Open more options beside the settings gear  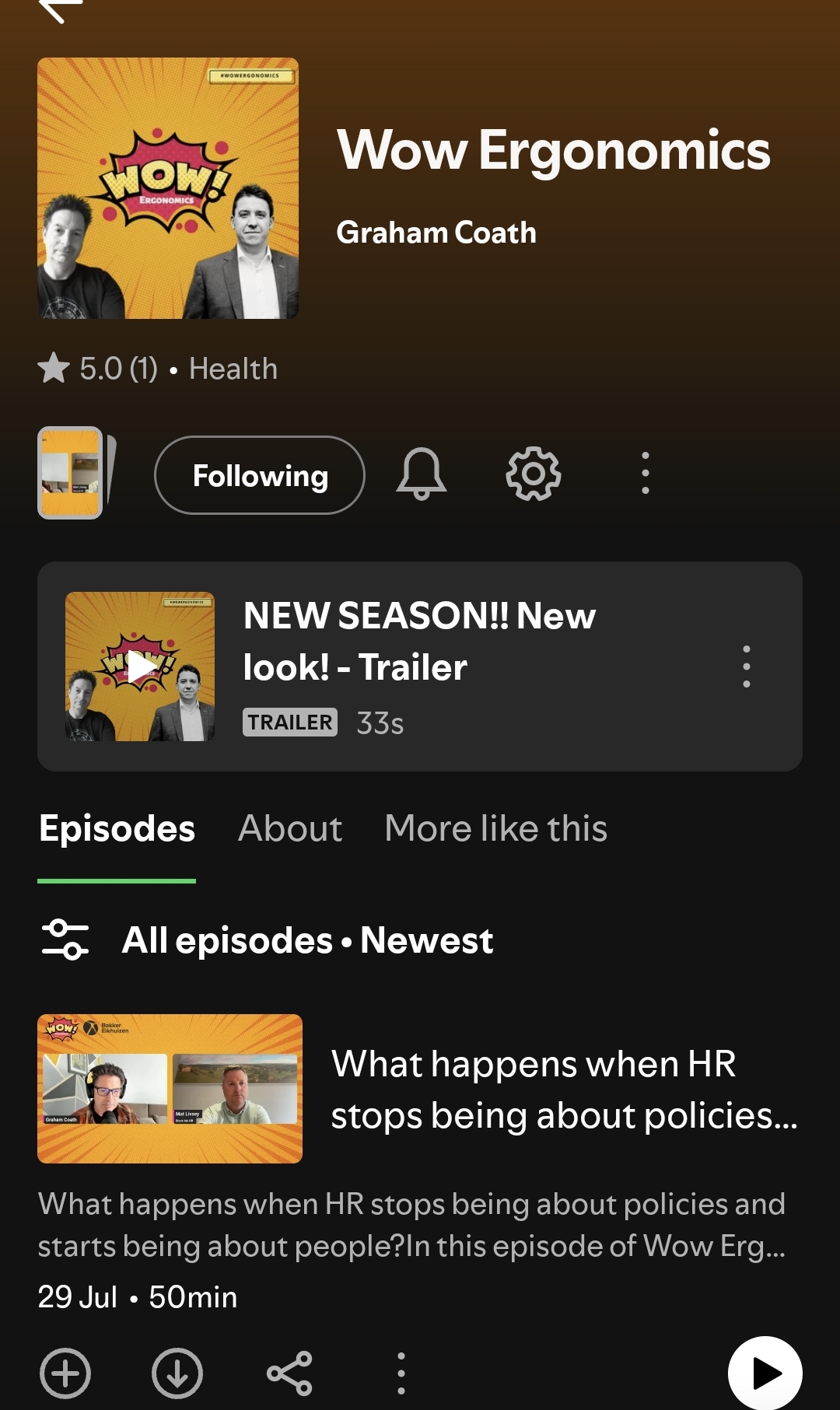click(645, 474)
